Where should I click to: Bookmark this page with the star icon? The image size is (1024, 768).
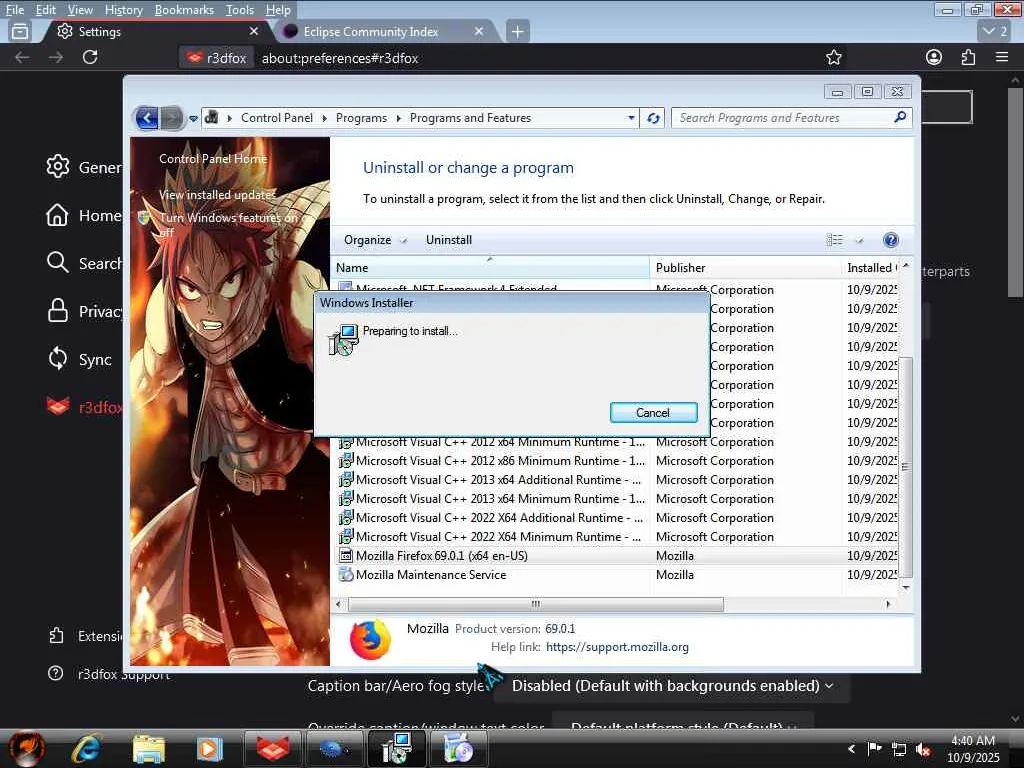[833, 57]
